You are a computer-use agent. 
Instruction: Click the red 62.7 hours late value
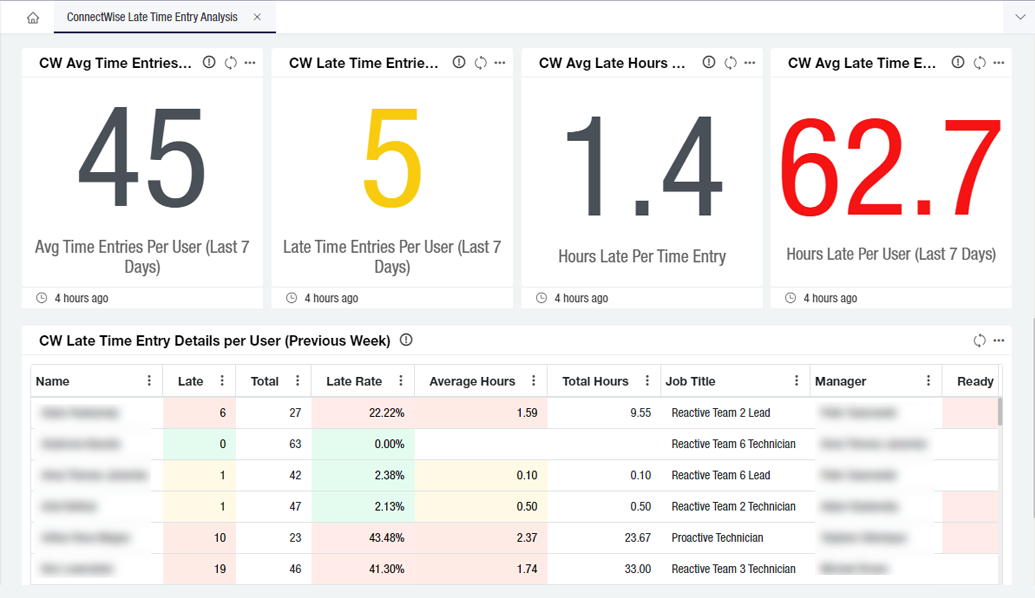891,168
